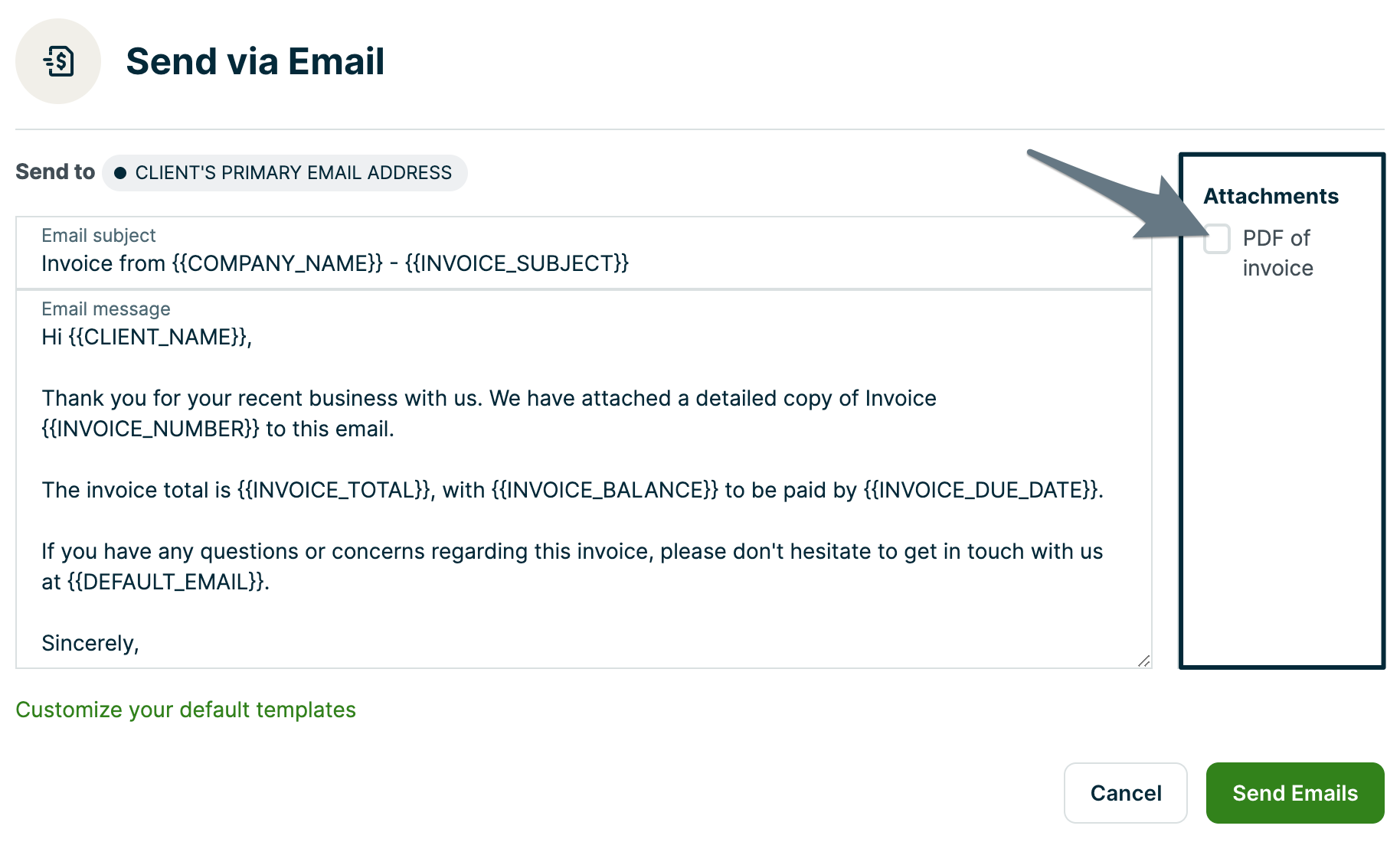Click the 'Send to' label
Image resolution: width=1400 pixels, height=842 pixels.
55,171
